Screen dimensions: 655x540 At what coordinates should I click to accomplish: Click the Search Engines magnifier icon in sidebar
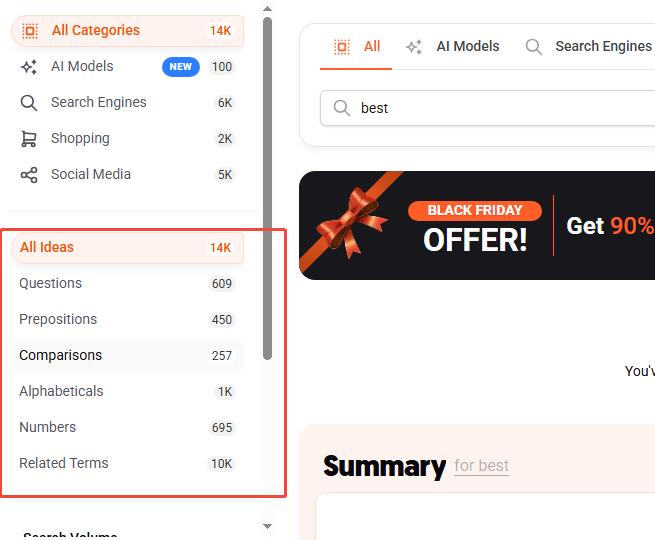pyautogui.click(x=29, y=103)
